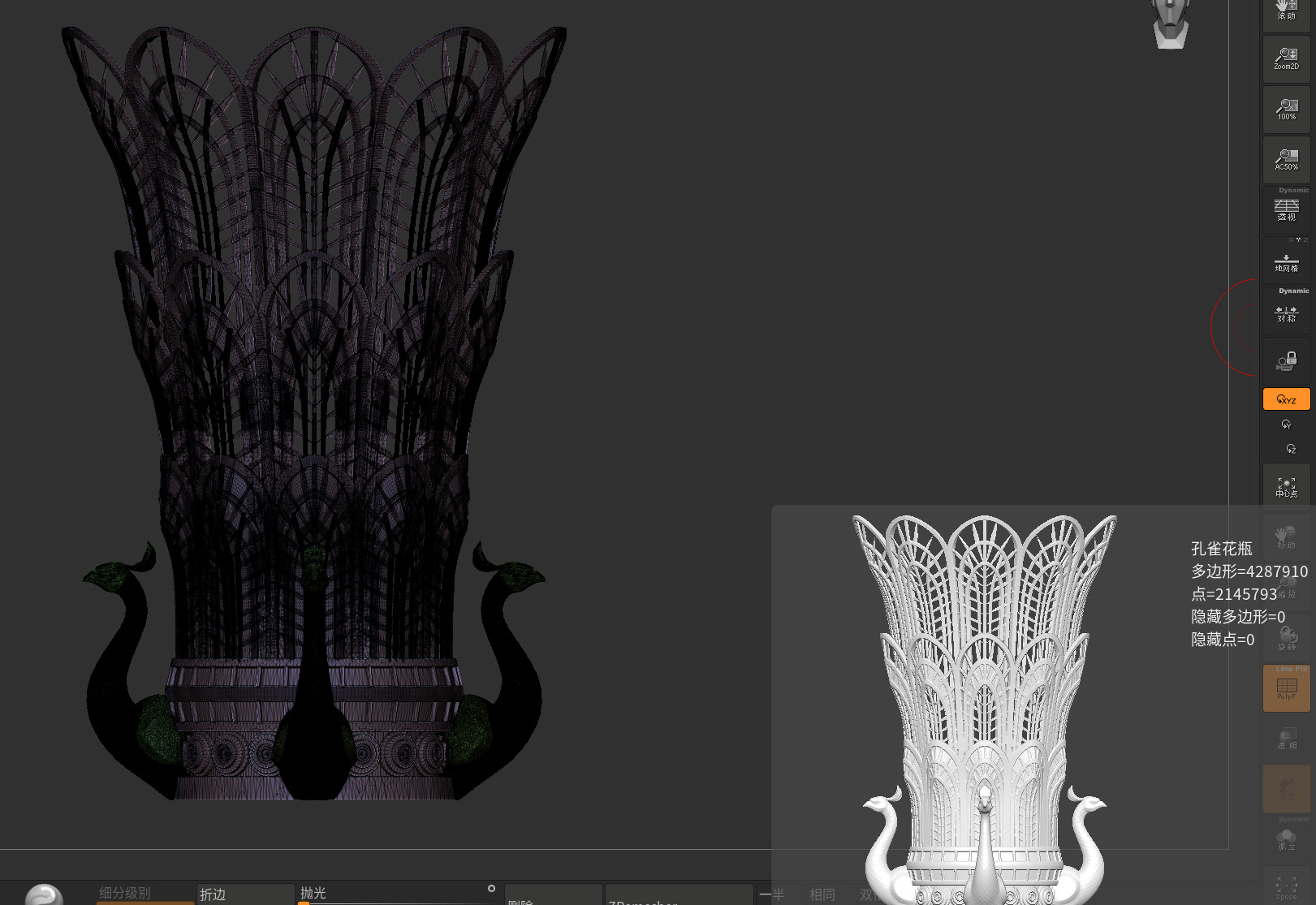Toggle ghost transparency button below 透明
Viewport: 1316px width, 905px height.
point(1287,789)
